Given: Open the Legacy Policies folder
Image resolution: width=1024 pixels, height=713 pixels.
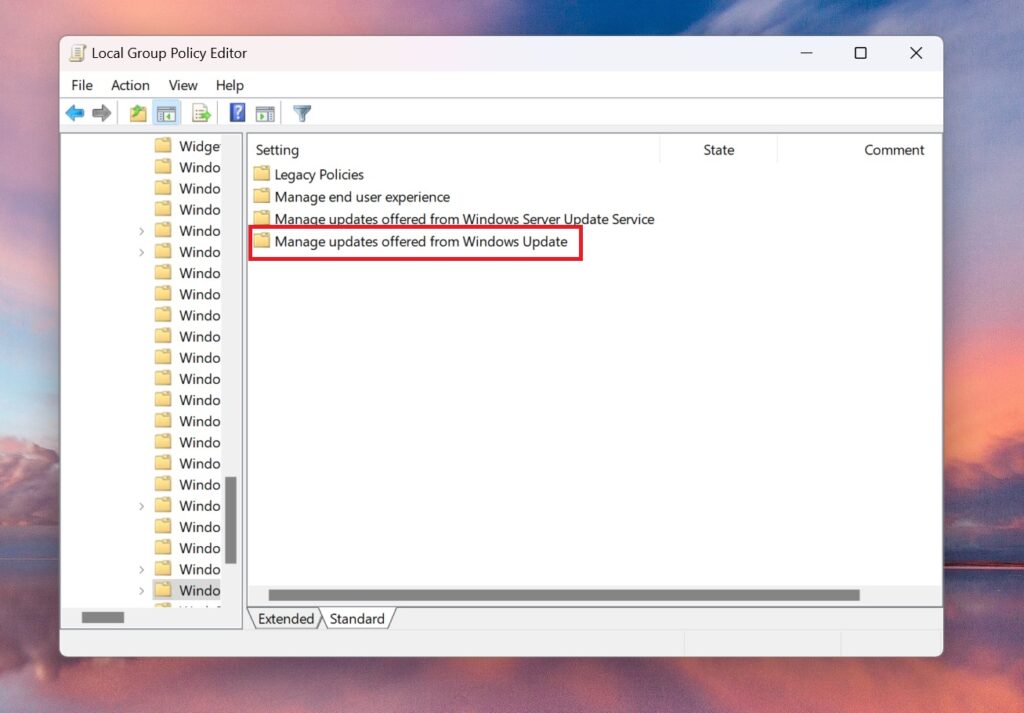Looking at the screenshot, I should 318,174.
